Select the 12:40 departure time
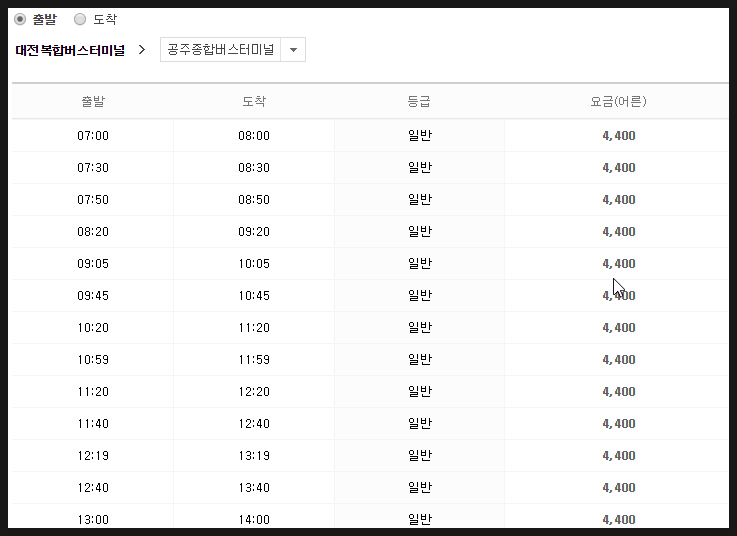Viewport: 737px width, 536px height. pos(93,488)
